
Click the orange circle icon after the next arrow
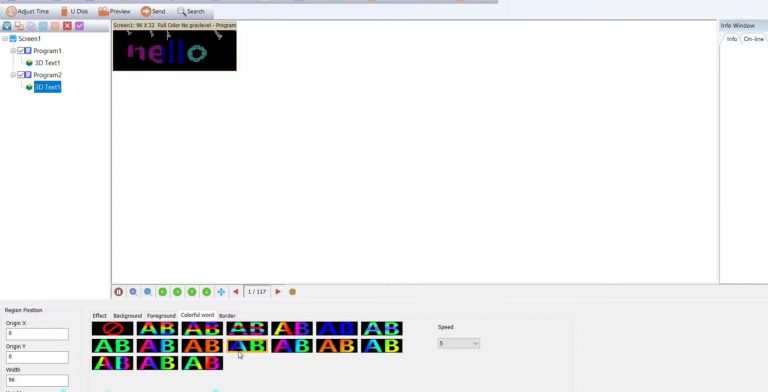(292, 292)
